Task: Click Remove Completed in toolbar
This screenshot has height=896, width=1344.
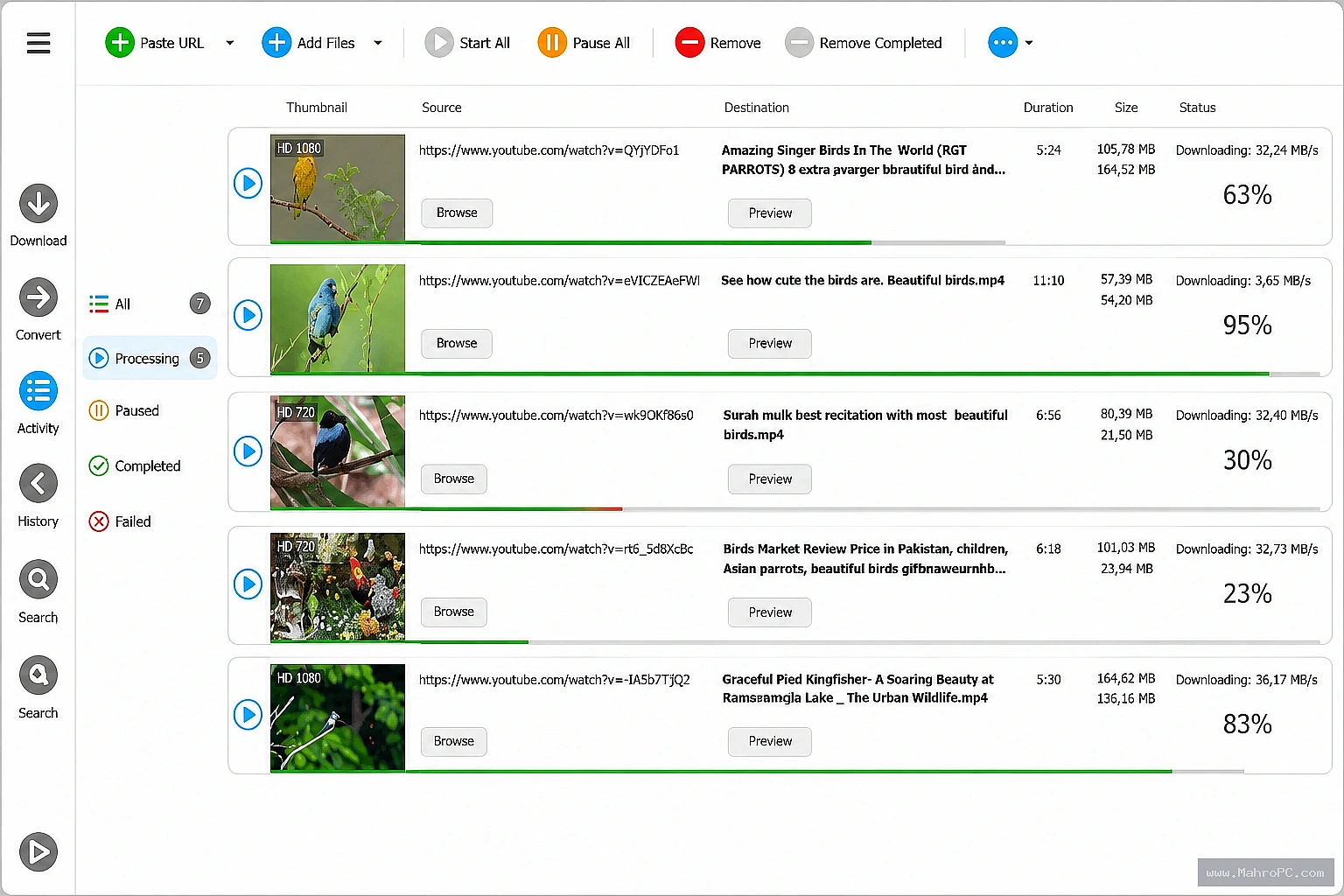Action: [x=864, y=42]
